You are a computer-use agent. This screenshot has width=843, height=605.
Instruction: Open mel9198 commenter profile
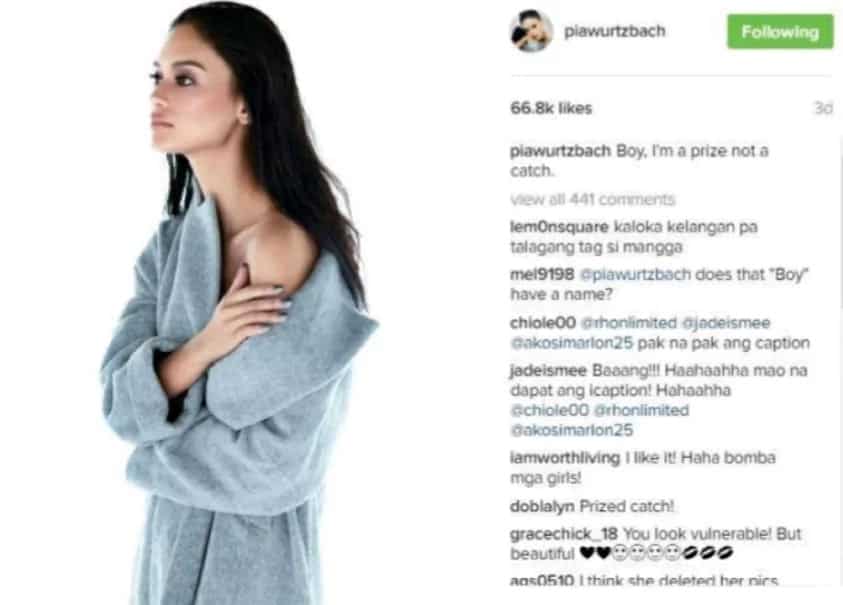click(x=542, y=274)
